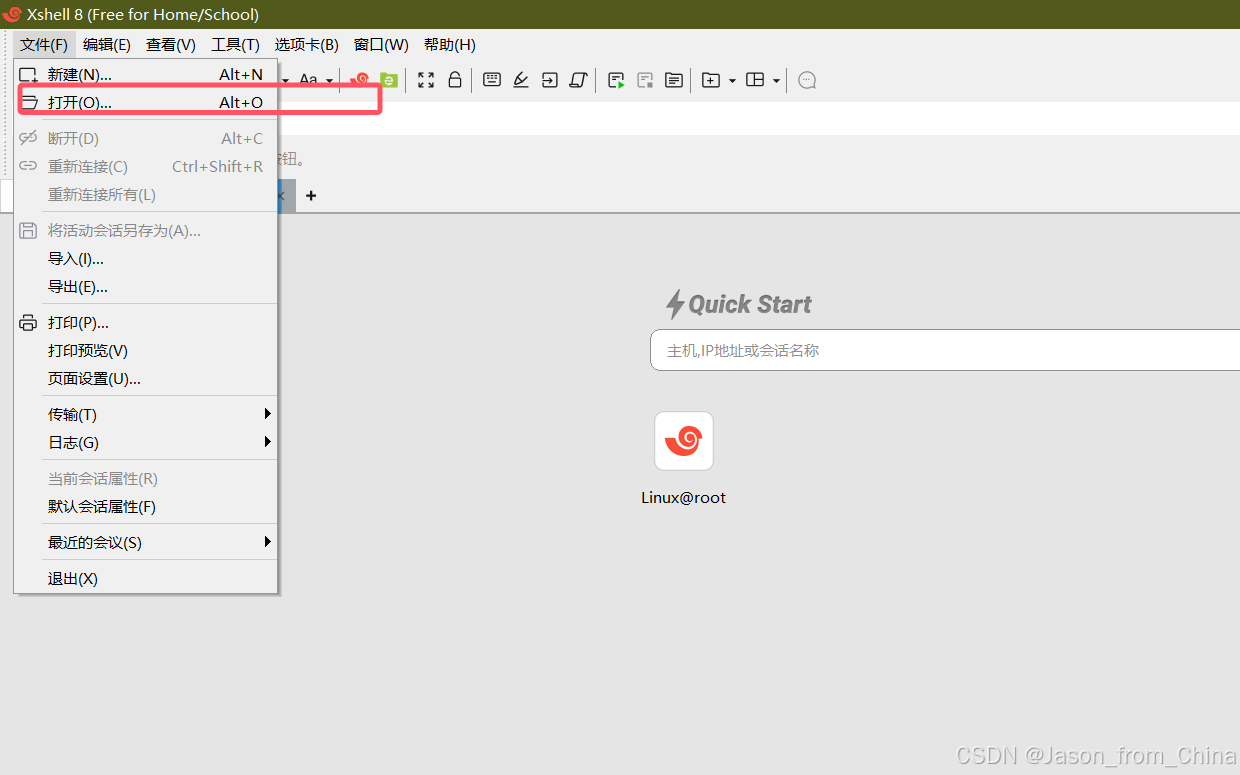Click the red Xshell swirl toolbar icon
1240x775 pixels.
click(359, 80)
